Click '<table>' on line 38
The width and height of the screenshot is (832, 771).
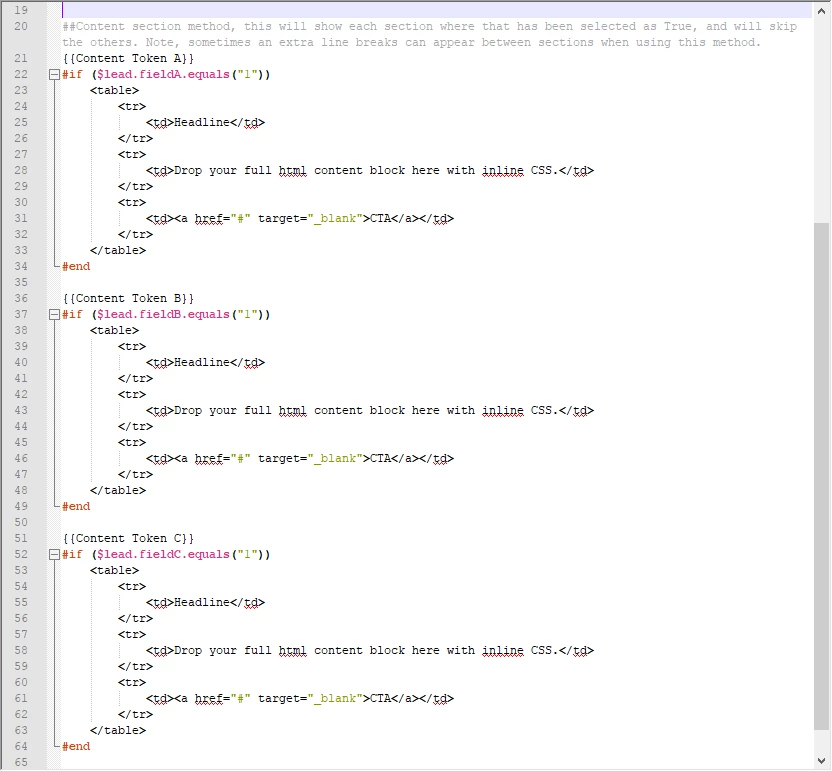click(115, 330)
